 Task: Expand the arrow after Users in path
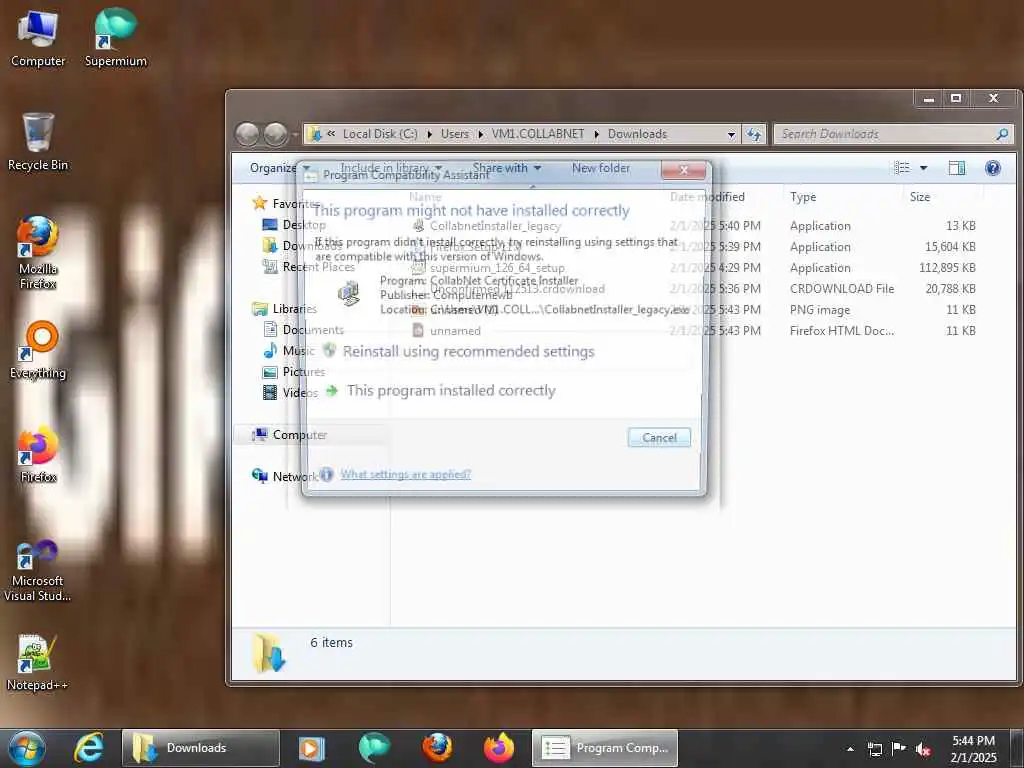481,135
